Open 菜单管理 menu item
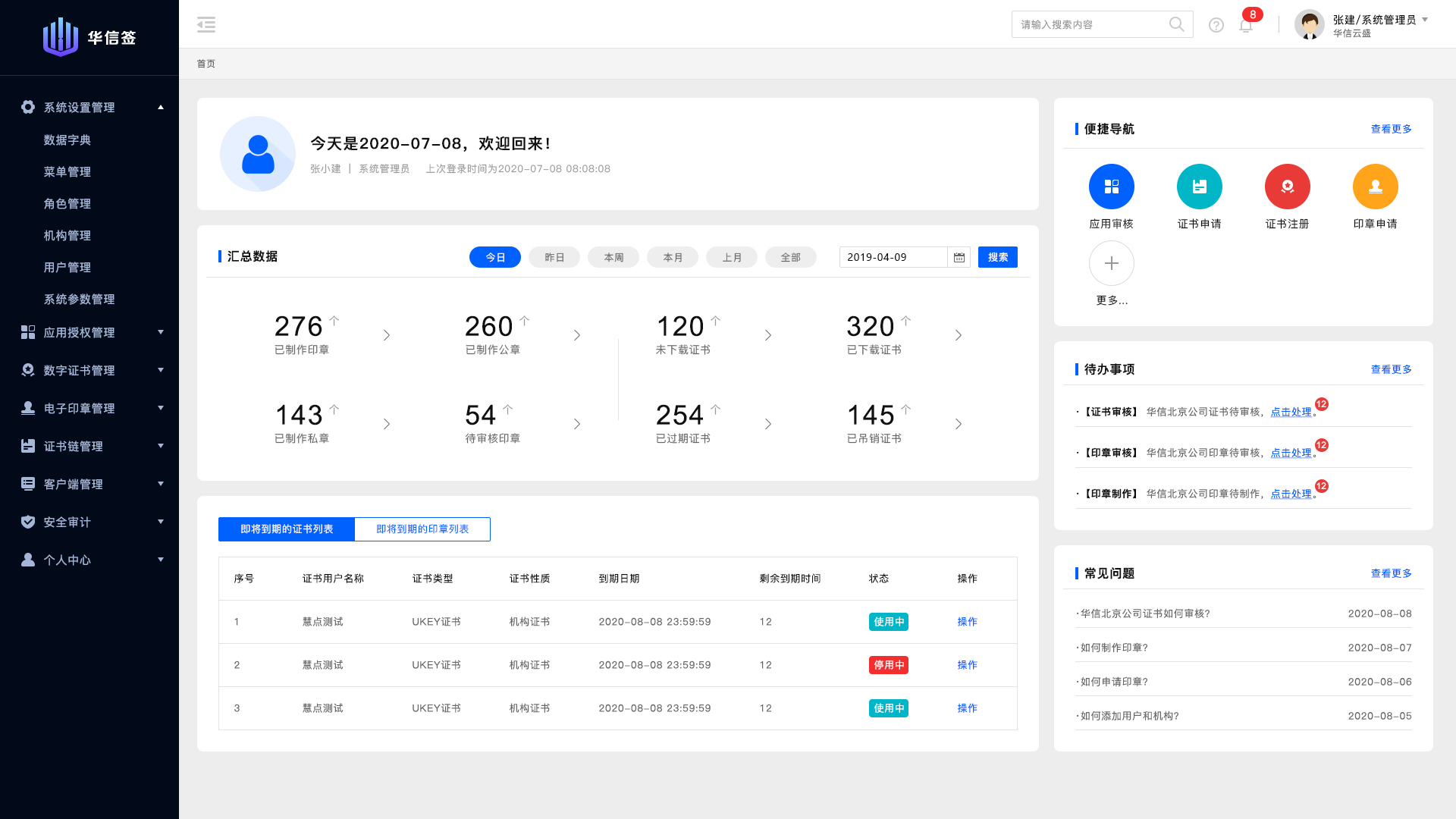Viewport: 1456px width, 819px height. [67, 171]
